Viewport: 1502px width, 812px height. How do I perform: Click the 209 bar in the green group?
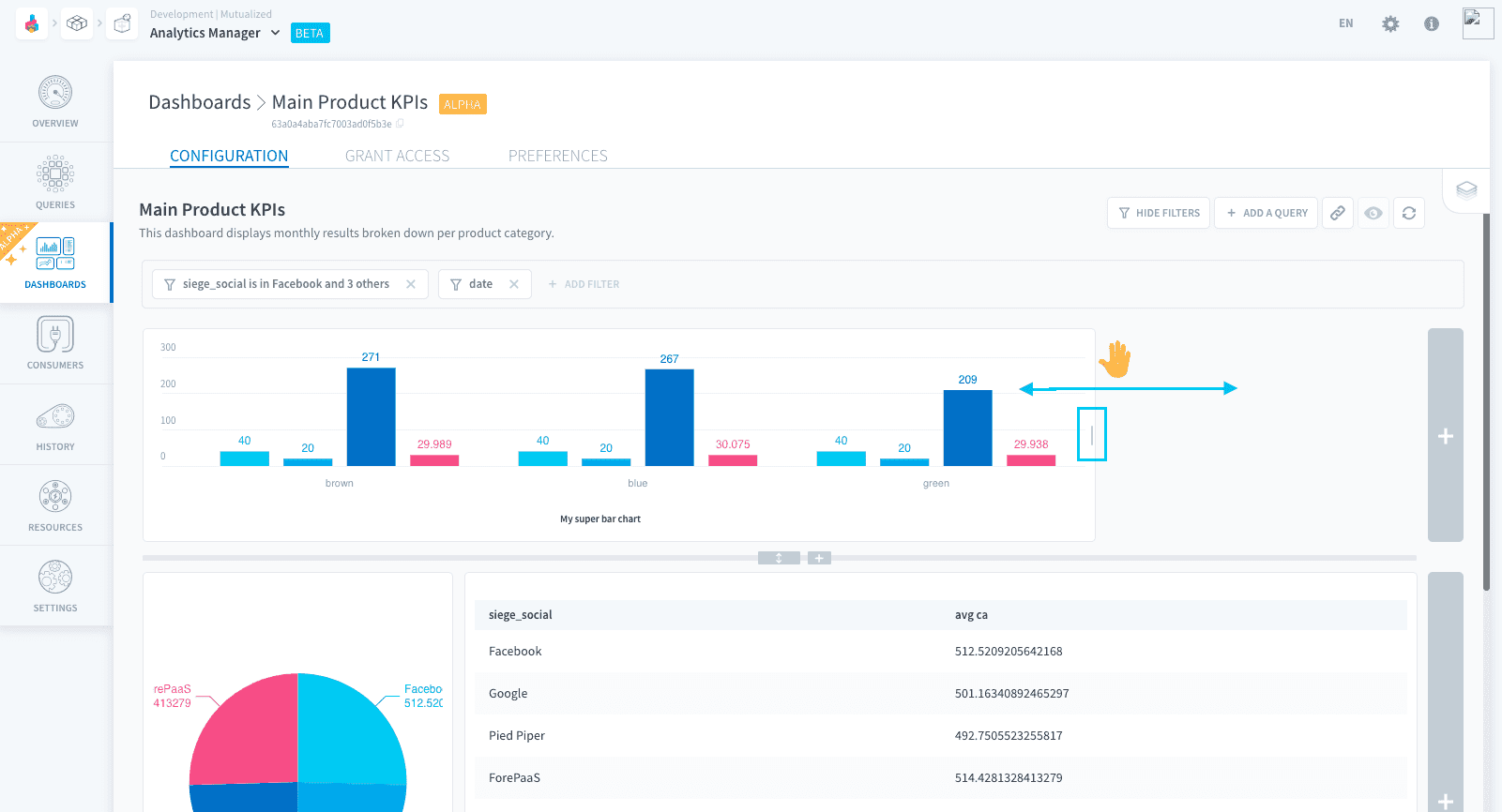tap(968, 428)
